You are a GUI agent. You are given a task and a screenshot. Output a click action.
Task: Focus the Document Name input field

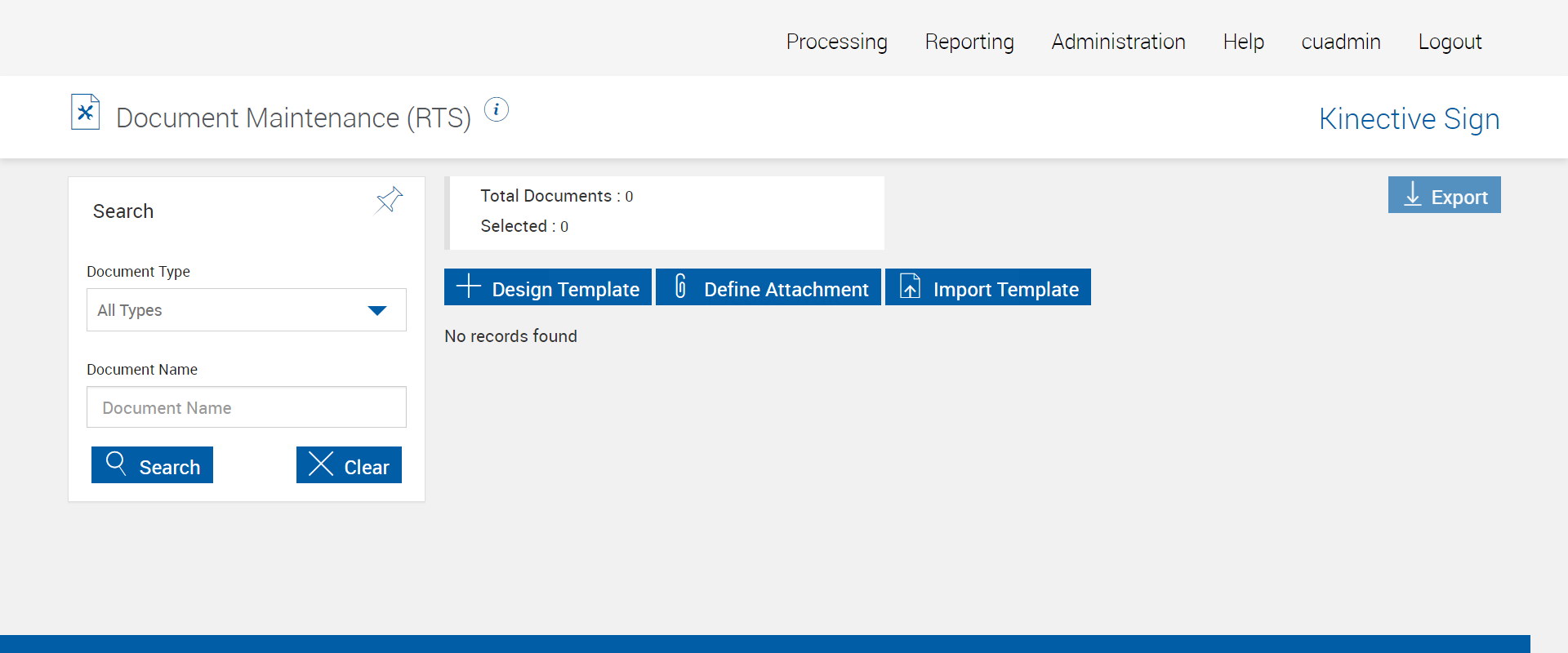[247, 407]
